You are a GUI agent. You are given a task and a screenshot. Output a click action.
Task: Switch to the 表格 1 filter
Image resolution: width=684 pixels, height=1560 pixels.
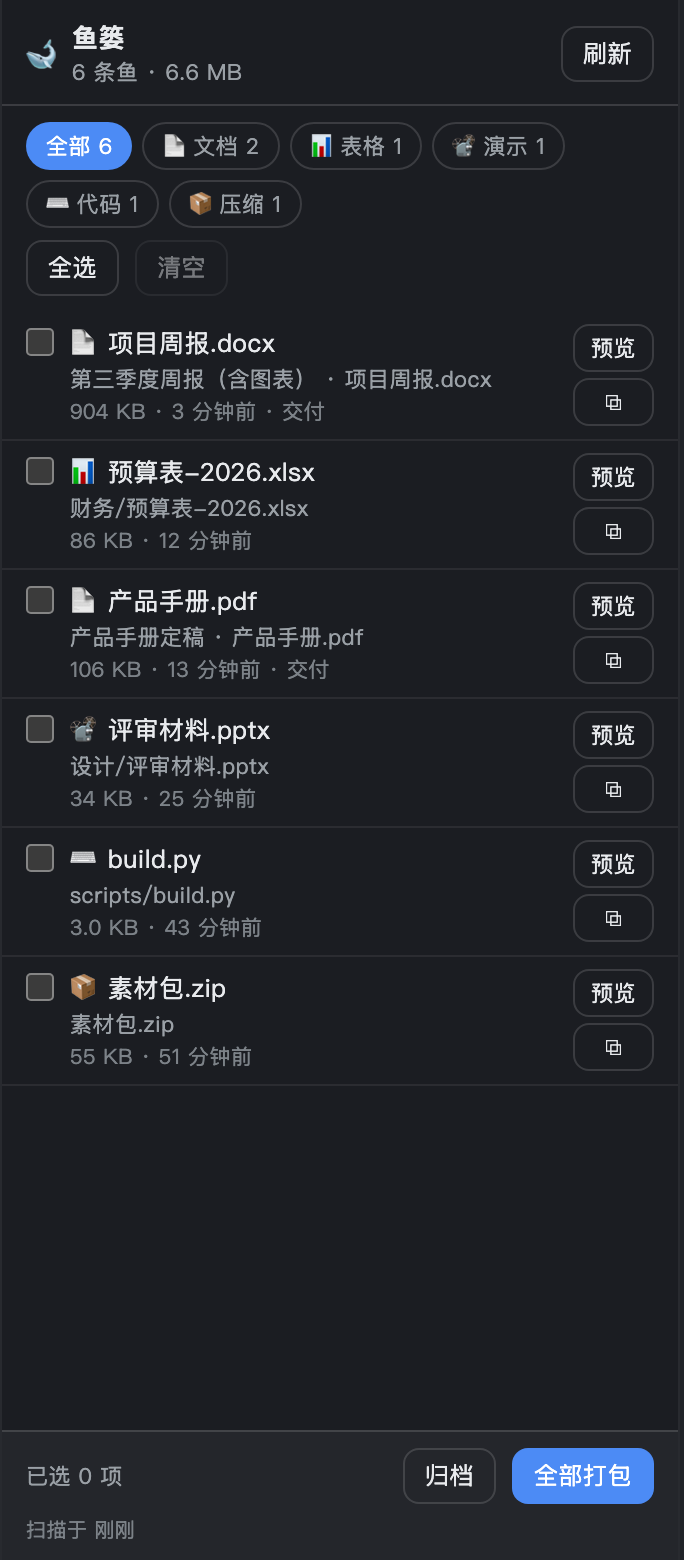pyautogui.click(x=356, y=147)
